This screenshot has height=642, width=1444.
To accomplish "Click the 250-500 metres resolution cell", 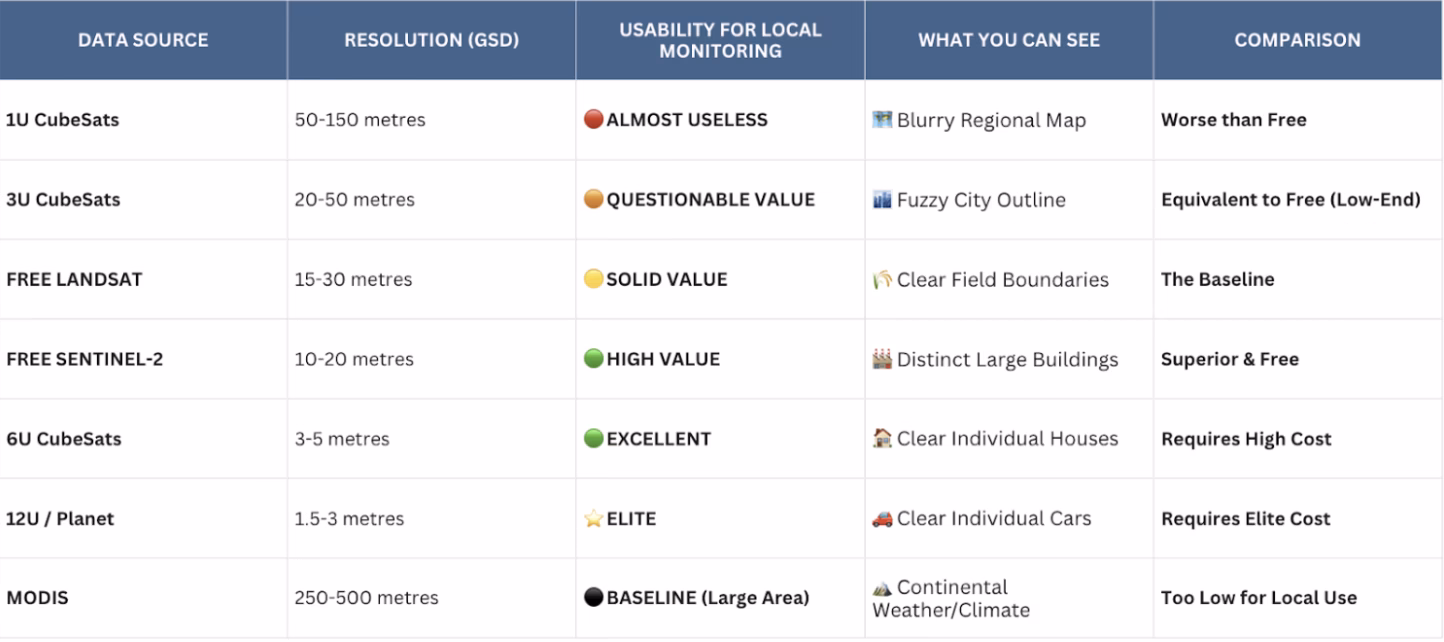I will click(x=366, y=598).
